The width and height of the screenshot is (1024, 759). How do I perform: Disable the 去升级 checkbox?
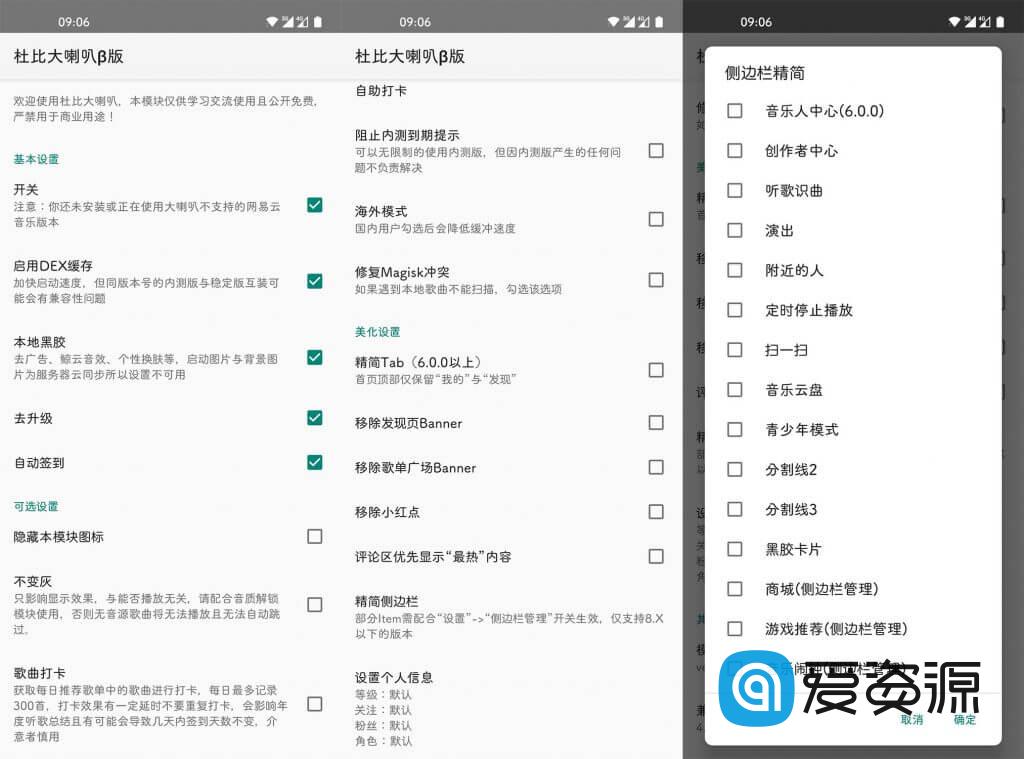coord(314,419)
